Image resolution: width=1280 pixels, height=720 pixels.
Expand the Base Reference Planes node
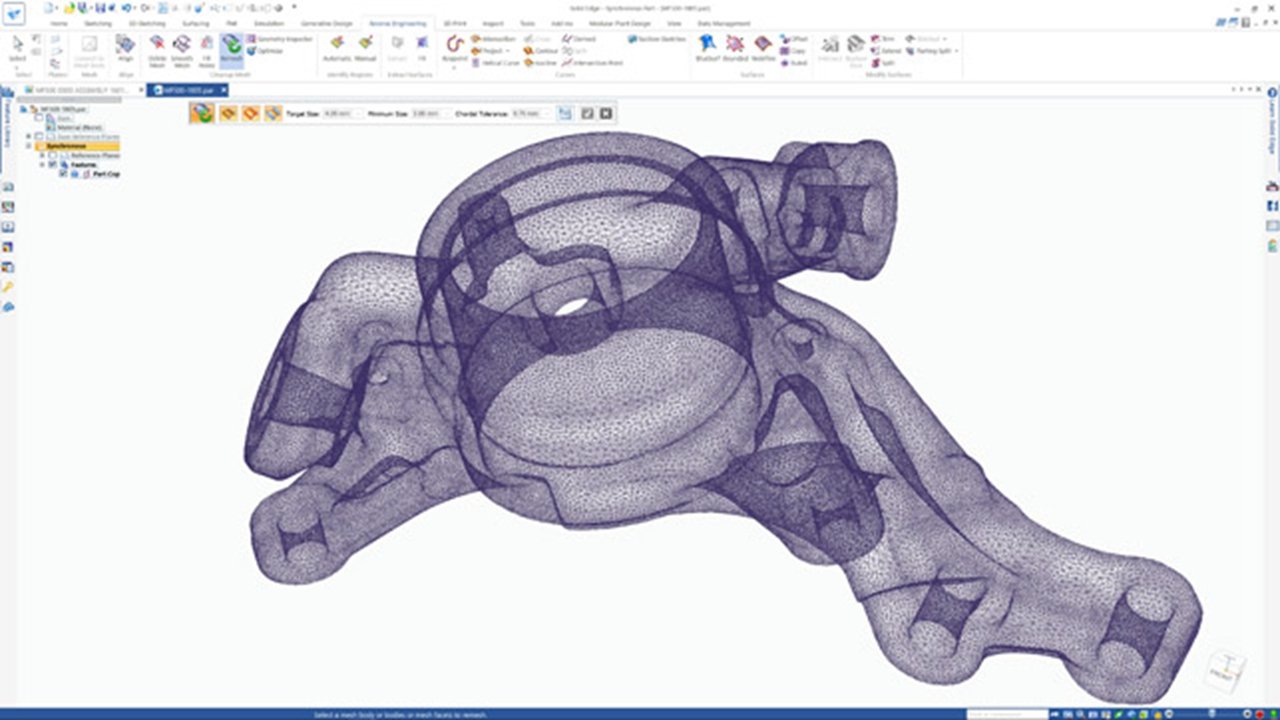(x=29, y=136)
